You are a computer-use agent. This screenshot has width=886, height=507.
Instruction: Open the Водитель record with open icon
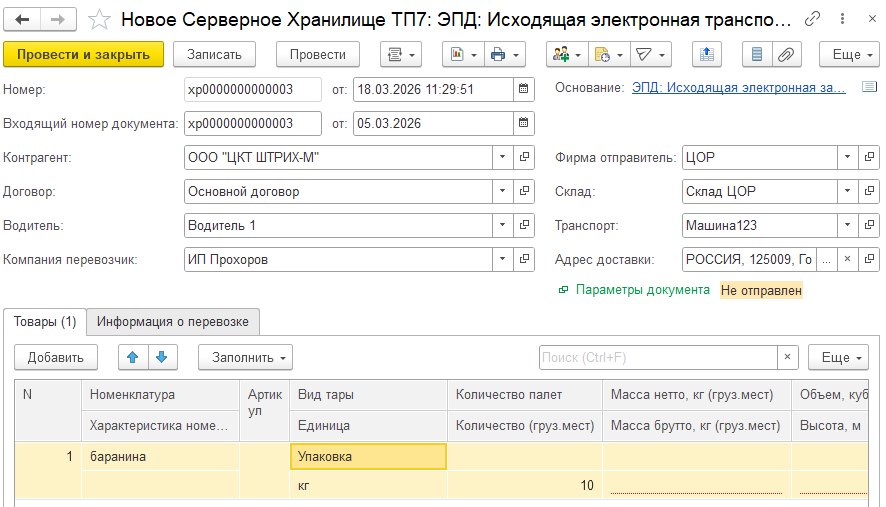tap(524, 225)
